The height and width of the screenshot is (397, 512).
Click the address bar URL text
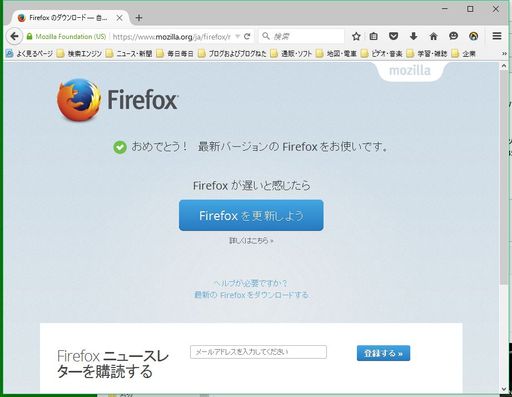171,37
